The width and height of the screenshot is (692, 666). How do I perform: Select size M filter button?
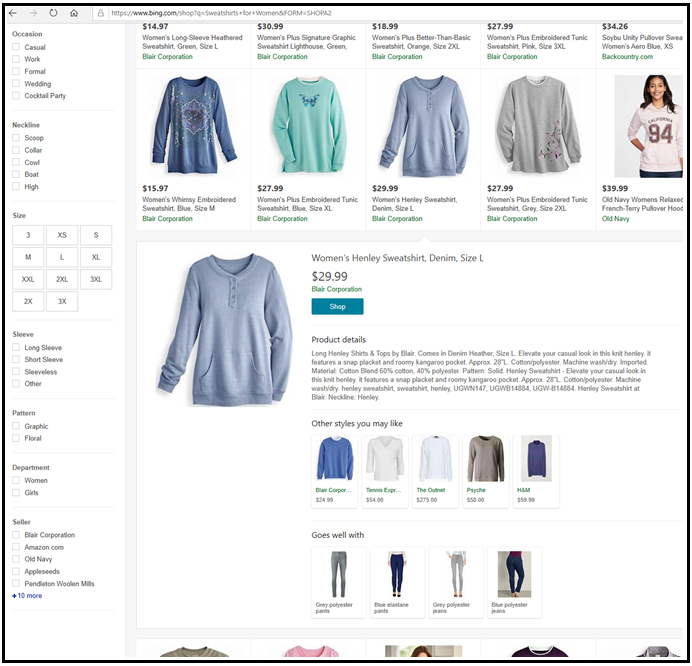(28, 257)
